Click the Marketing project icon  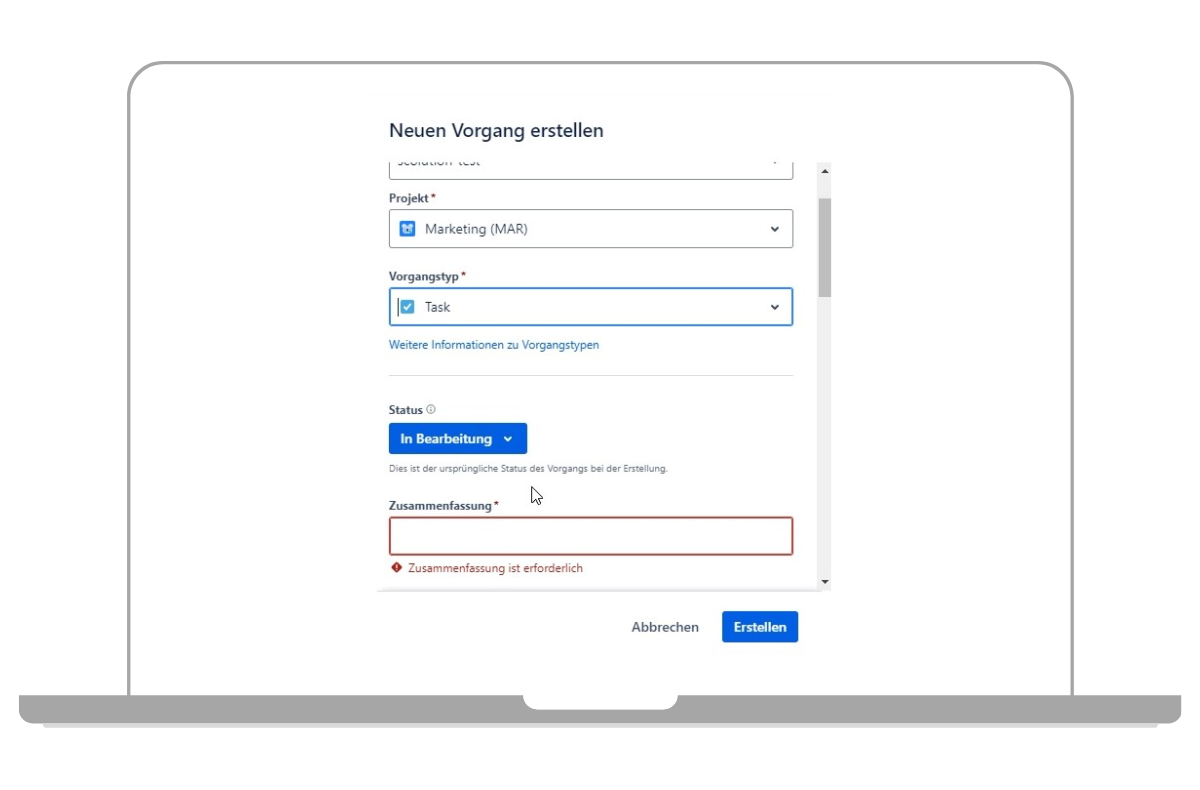pyautogui.click(x=407, y=228)
